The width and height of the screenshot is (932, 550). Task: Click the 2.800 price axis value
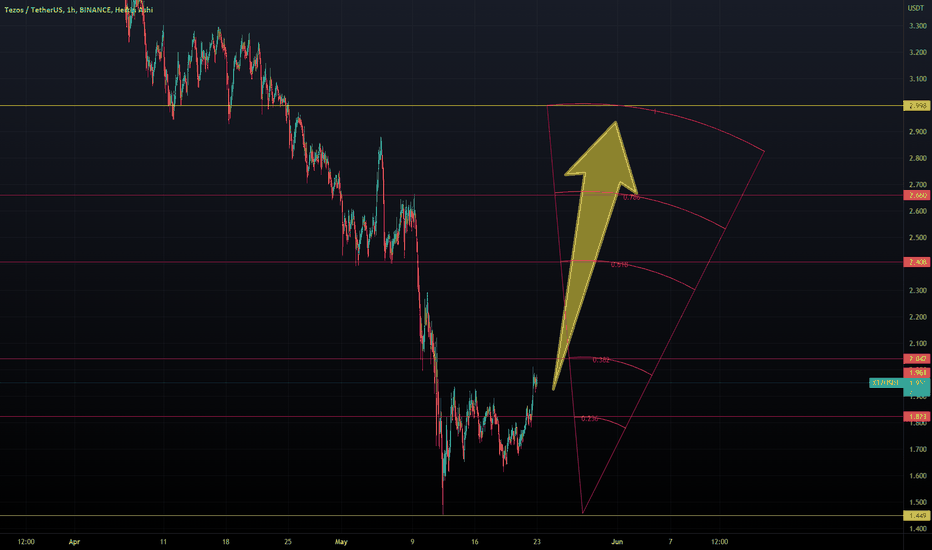(918, 158)
